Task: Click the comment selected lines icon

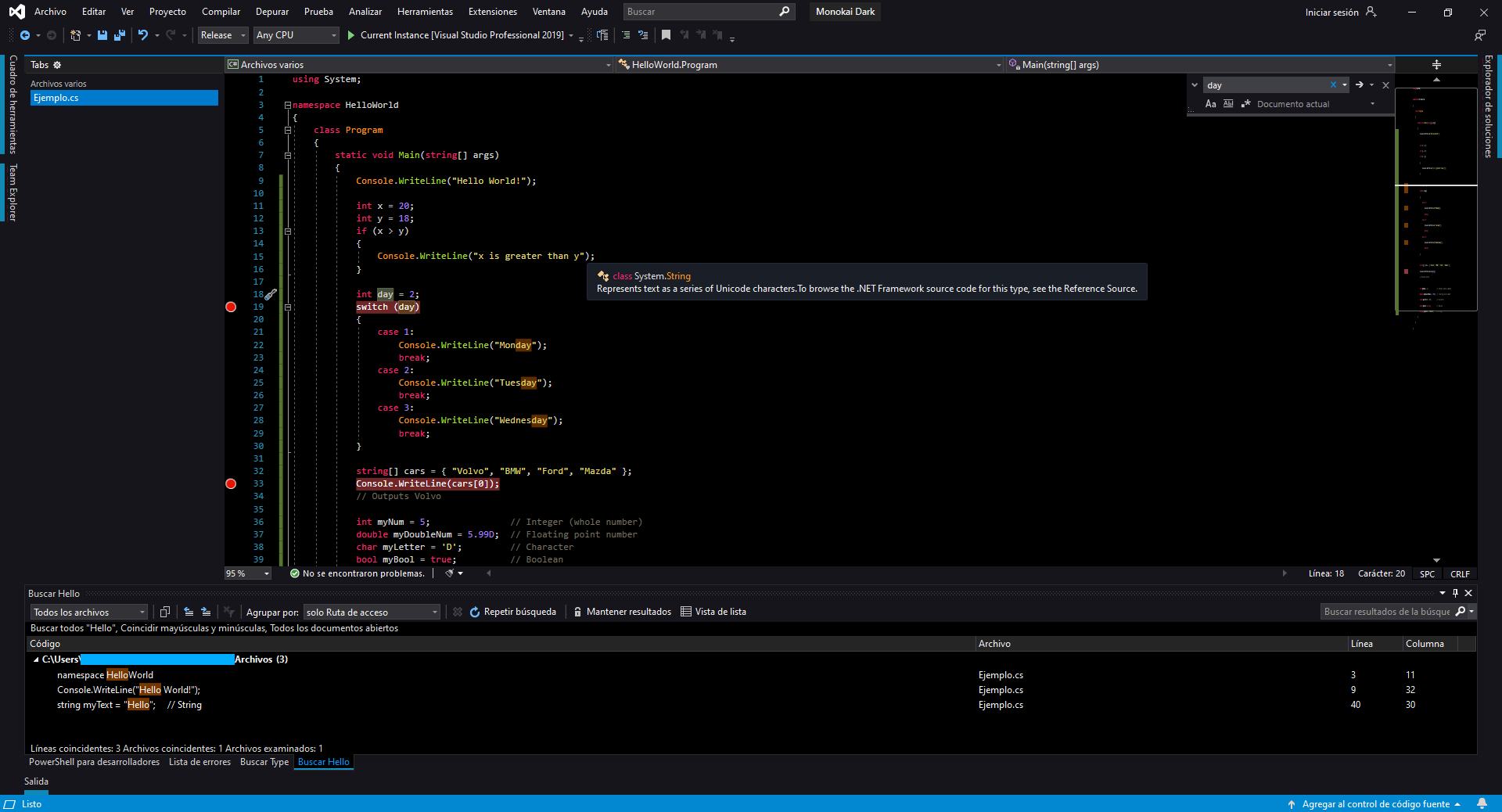Action: (x=626, y=35)
